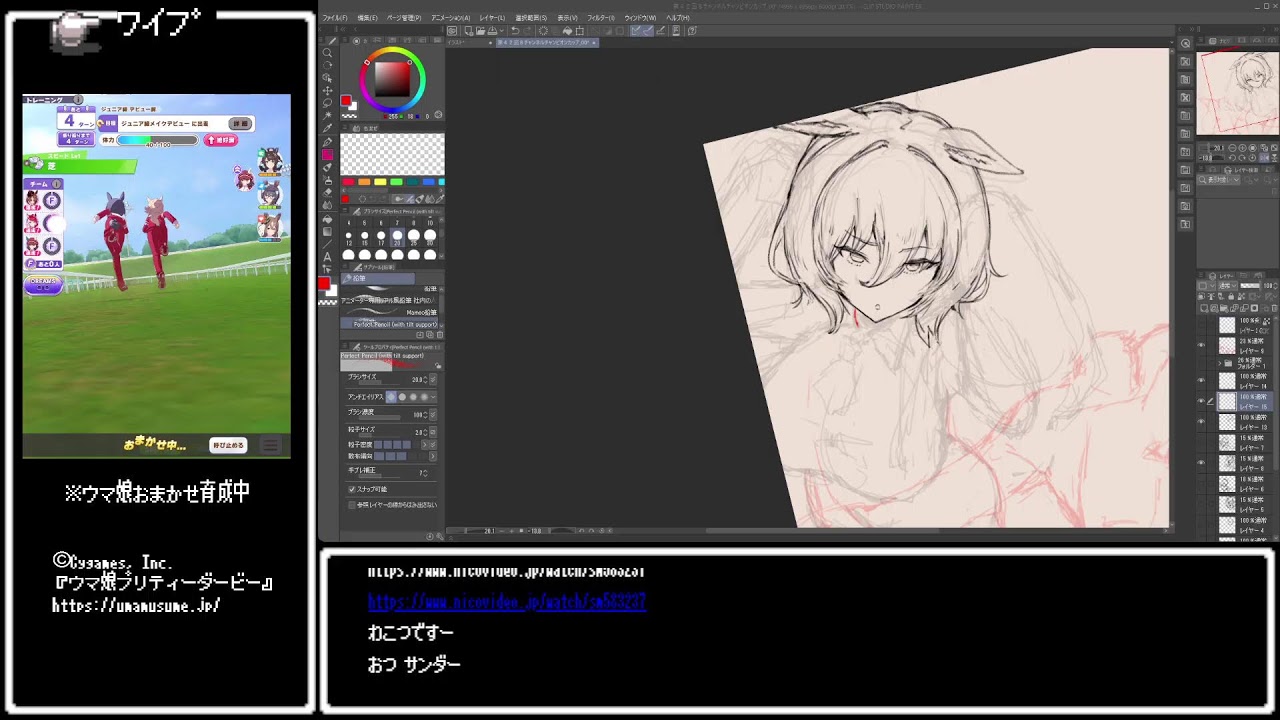The image size is (1280, 720).
Task: Open the brush density dynamics button
Action: pos(433,414)
